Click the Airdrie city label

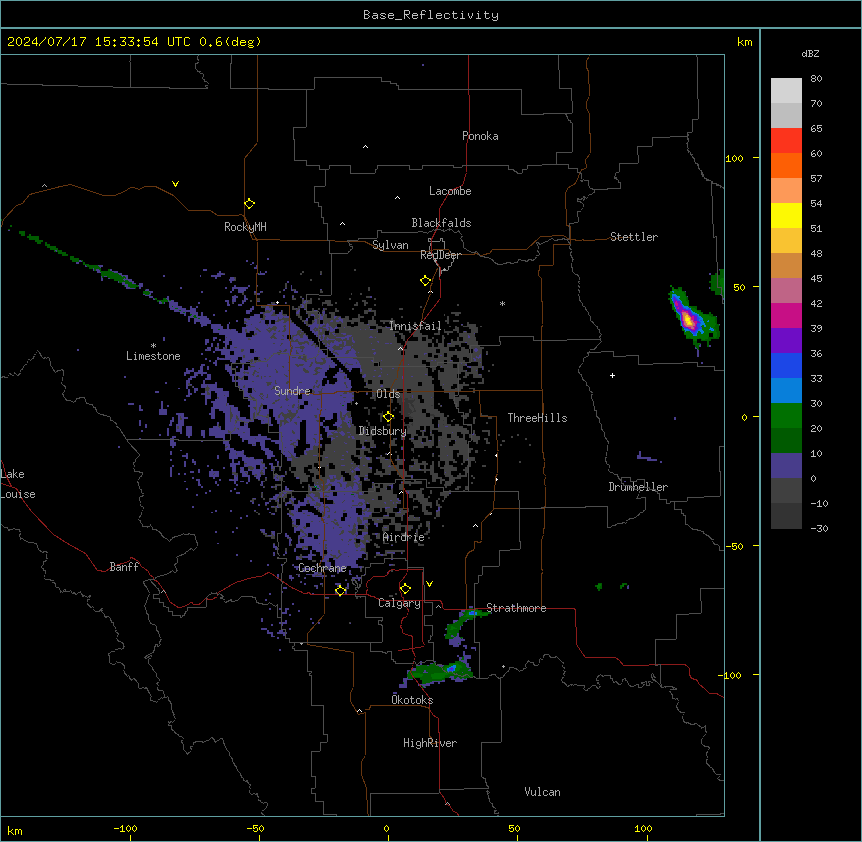(404, 537)
